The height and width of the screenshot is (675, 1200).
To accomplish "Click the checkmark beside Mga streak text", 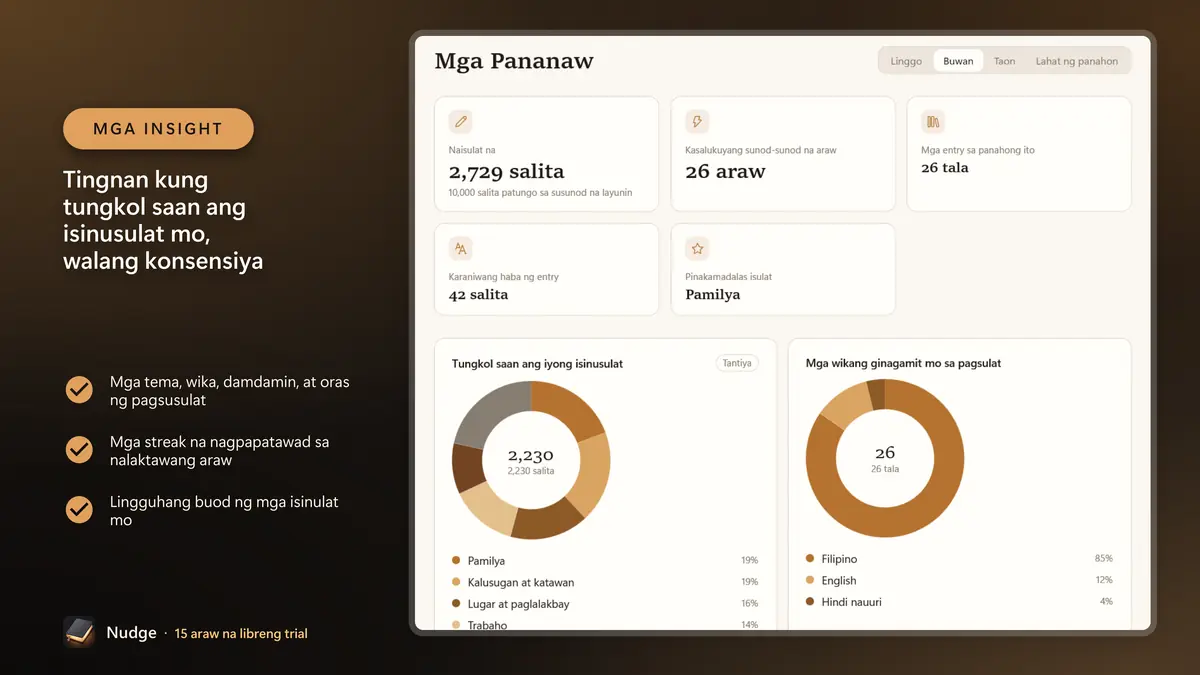I will (79, 450).
